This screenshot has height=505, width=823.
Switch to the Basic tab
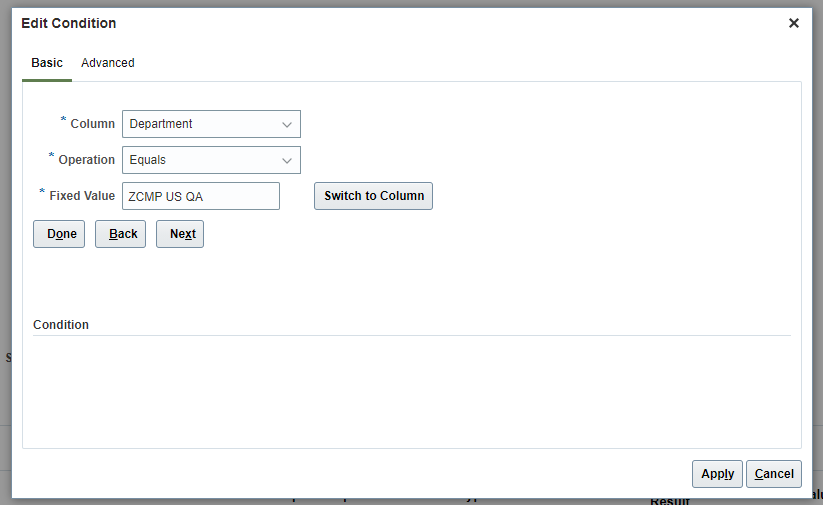point(47,63)
